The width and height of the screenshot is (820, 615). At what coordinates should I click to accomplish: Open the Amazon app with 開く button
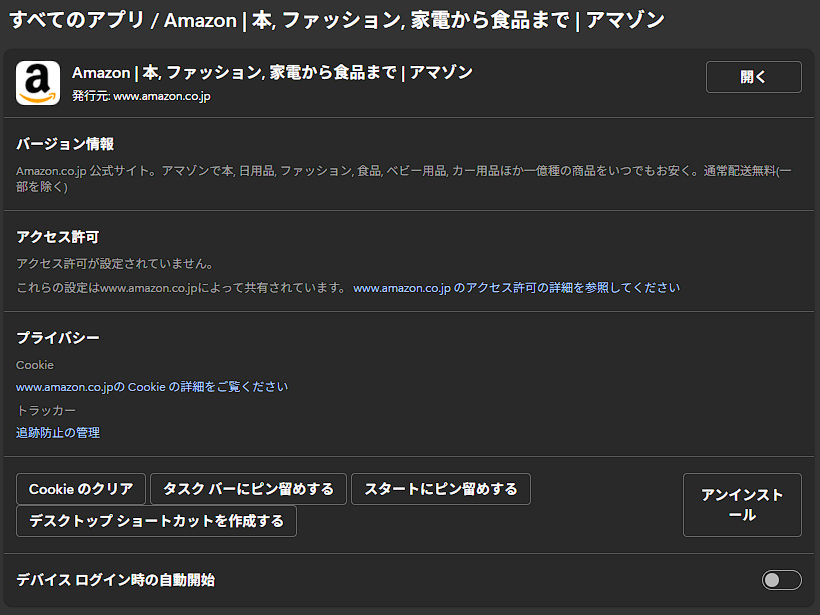pos(753,77)
